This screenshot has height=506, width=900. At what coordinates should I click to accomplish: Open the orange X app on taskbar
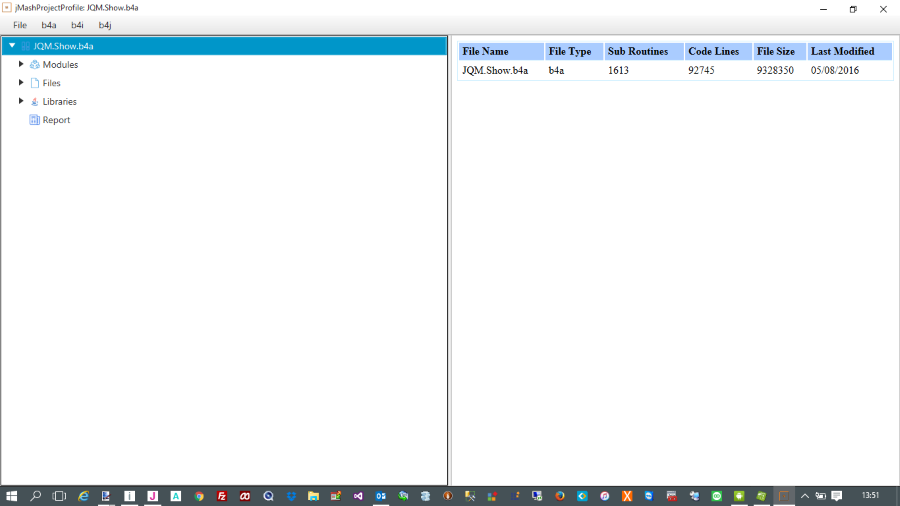point(627,496)
